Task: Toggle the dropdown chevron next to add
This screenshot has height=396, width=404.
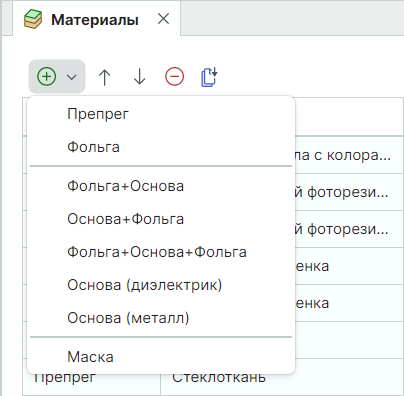Action: pos(72,77)
